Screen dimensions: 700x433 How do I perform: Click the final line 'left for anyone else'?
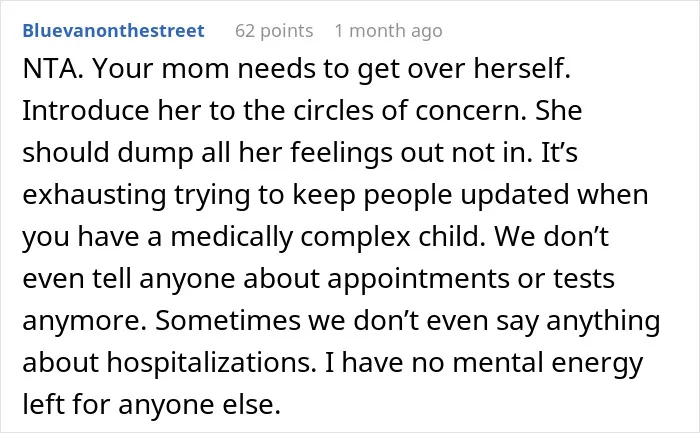pyautogui.click(x=149, y=404)
